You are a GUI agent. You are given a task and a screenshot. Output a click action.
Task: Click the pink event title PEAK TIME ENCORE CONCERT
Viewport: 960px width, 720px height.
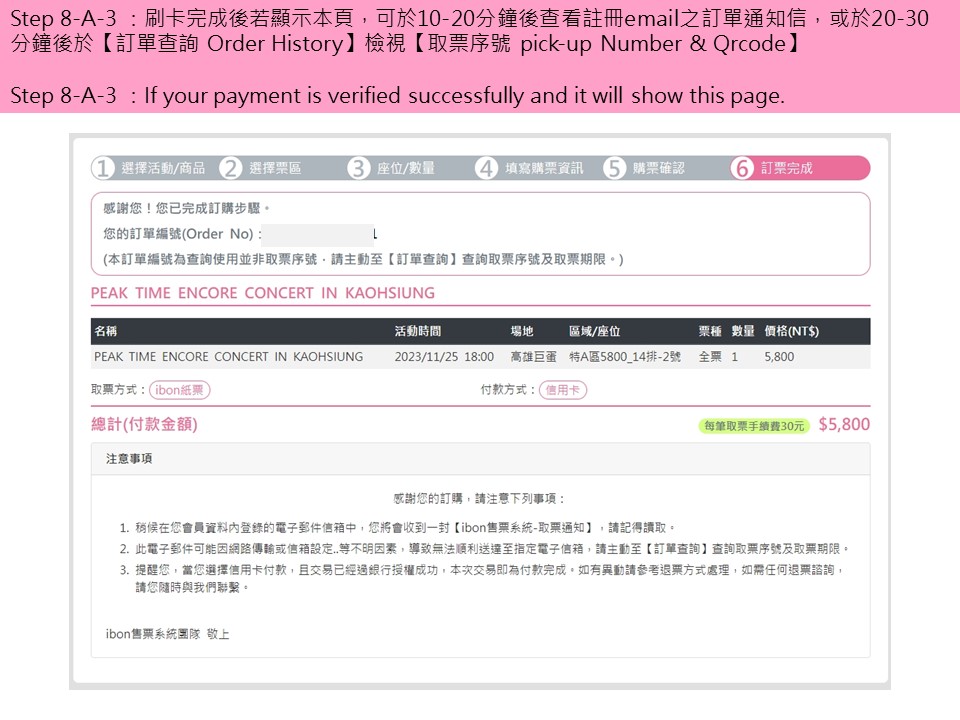(263, 293)
